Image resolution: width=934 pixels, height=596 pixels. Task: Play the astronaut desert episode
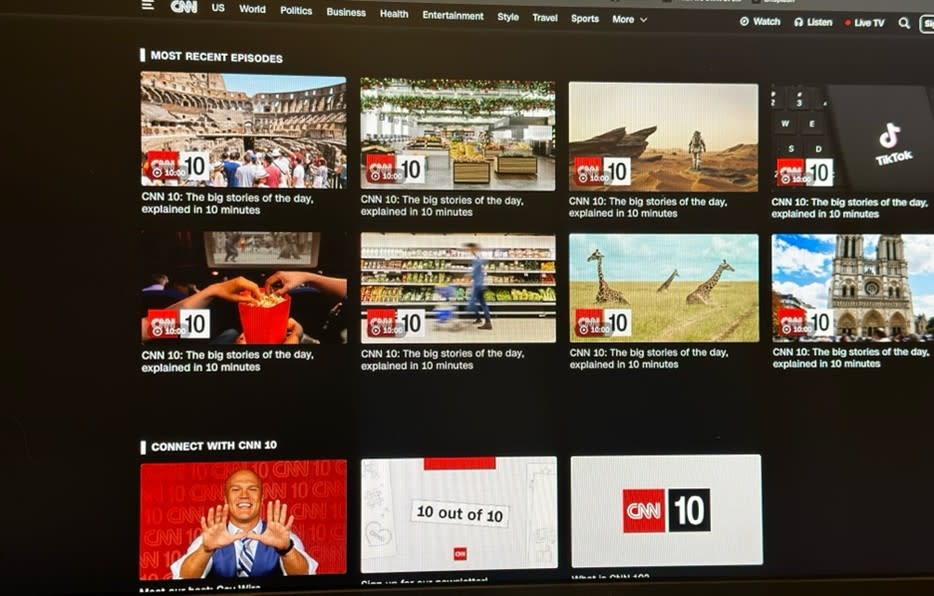663,136
